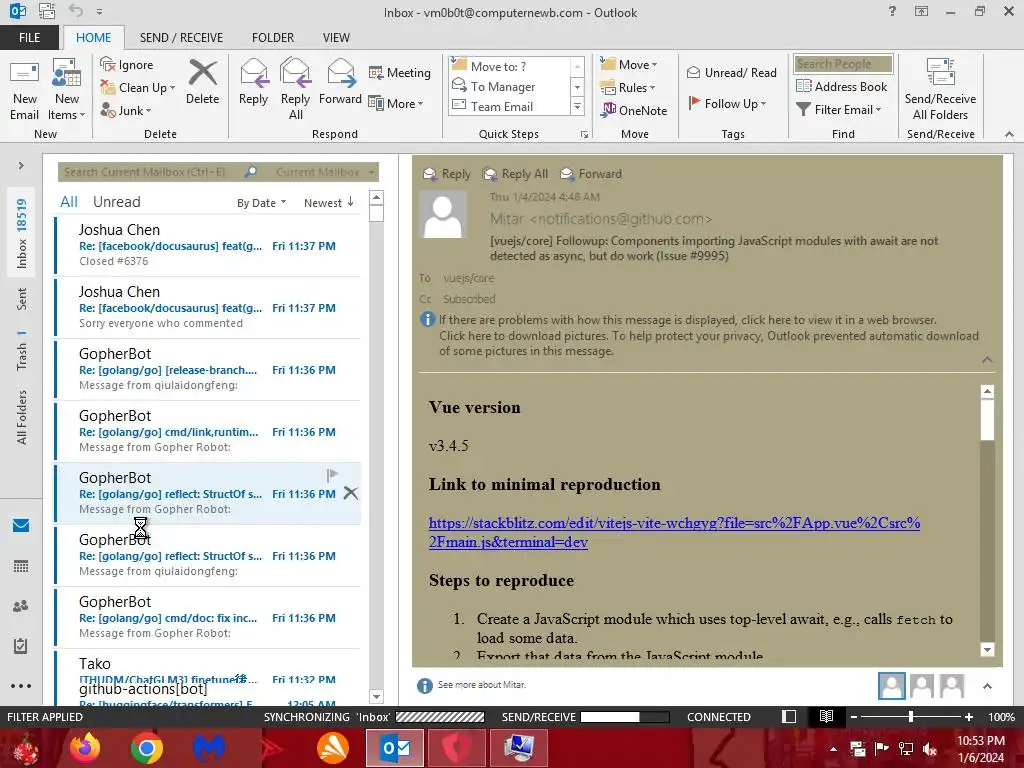The width and height of the screenshot is (1024, 768).
Task: Switch to the SEND / RECEIVE tab
Action: (181, 37)
